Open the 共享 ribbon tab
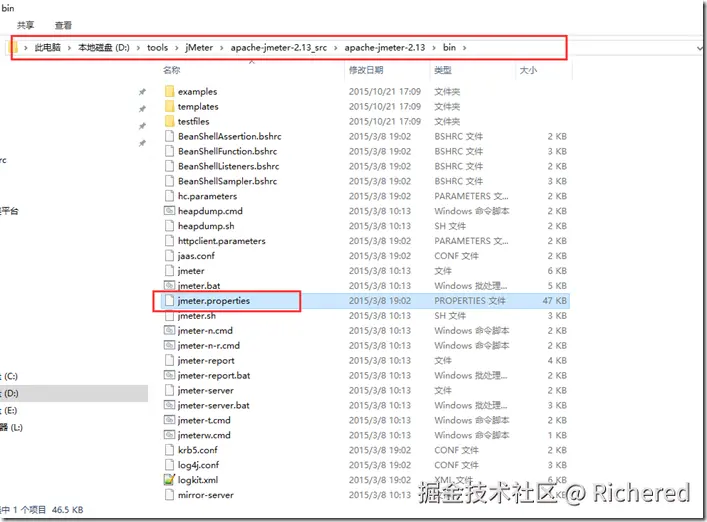 (26, 25)
